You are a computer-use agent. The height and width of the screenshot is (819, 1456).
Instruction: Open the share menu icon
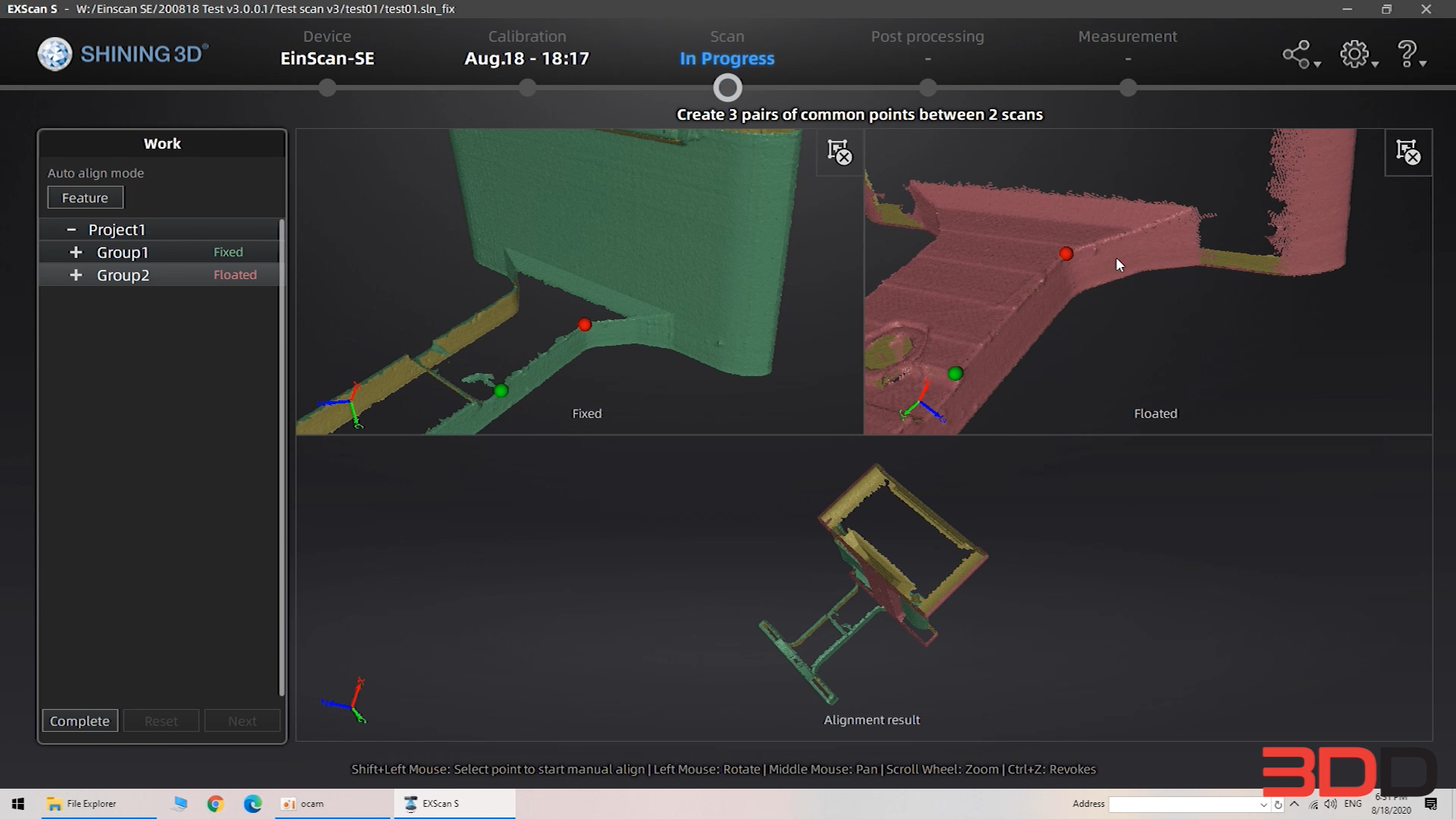(1296, 55)
